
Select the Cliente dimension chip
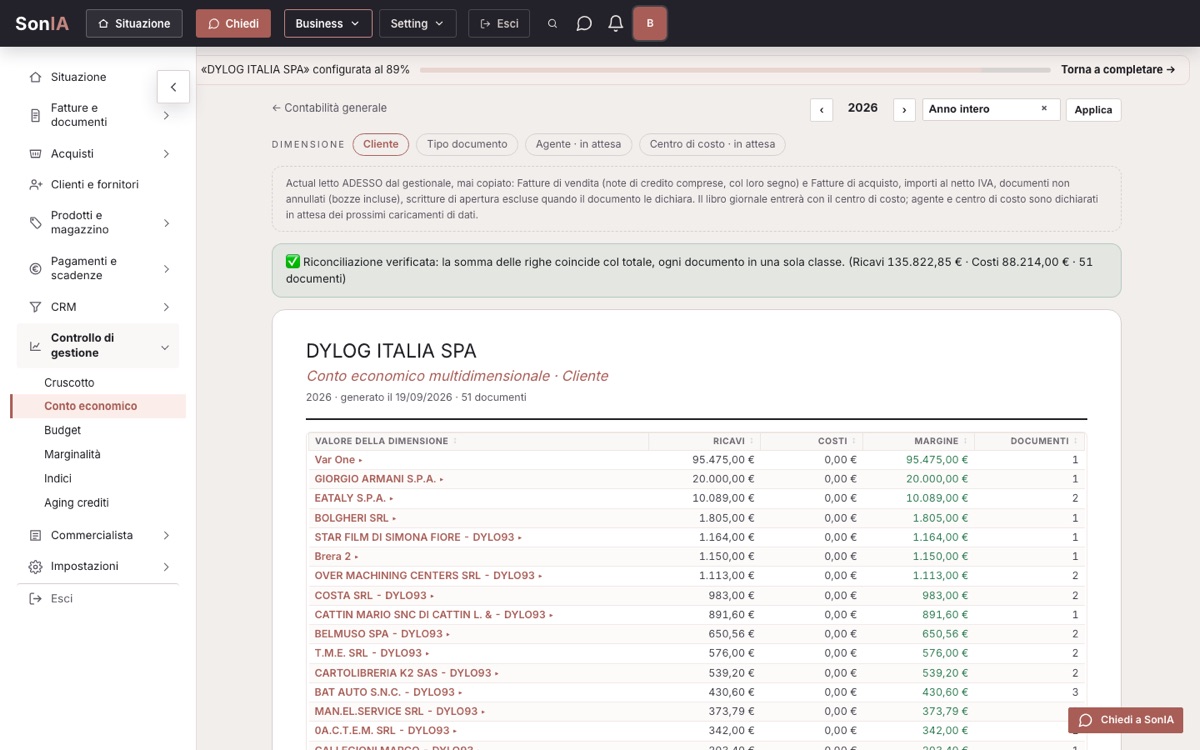[x=381, y=144]
